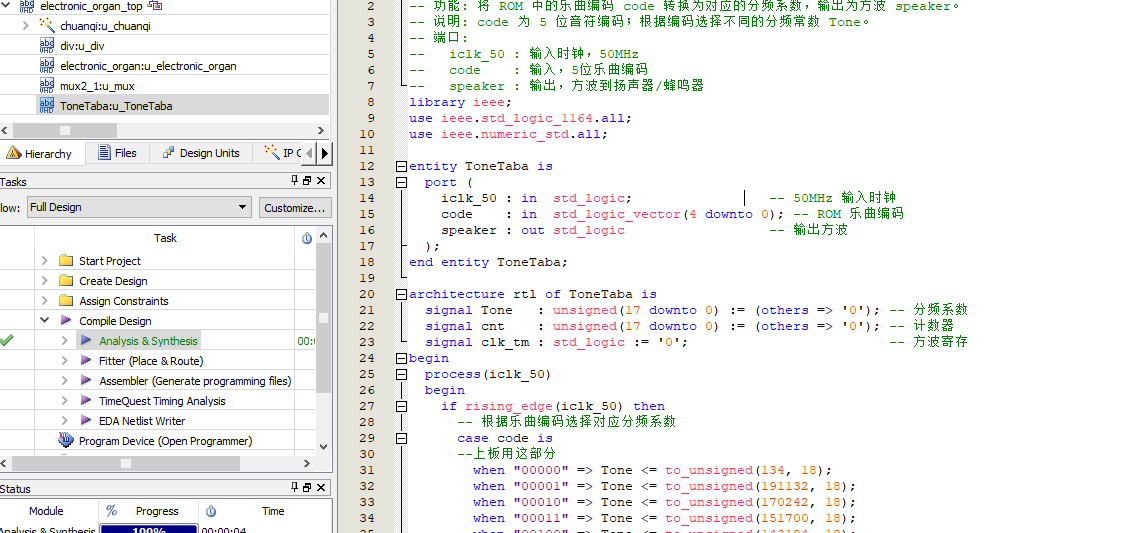Expand the Fitter (Place & Route) subtasks
Viewport: 1137px width, 533px height.
pos(65,360)
